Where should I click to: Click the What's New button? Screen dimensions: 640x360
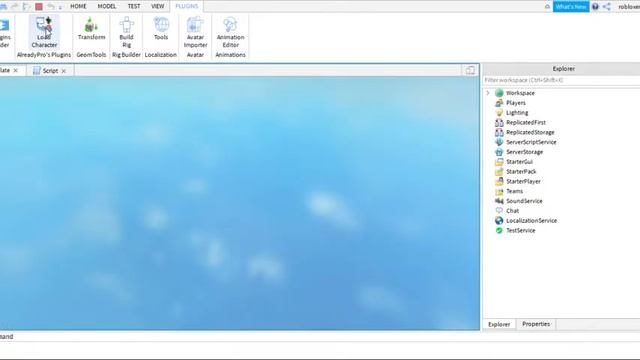pyautogui.click(x=571, y=7)
